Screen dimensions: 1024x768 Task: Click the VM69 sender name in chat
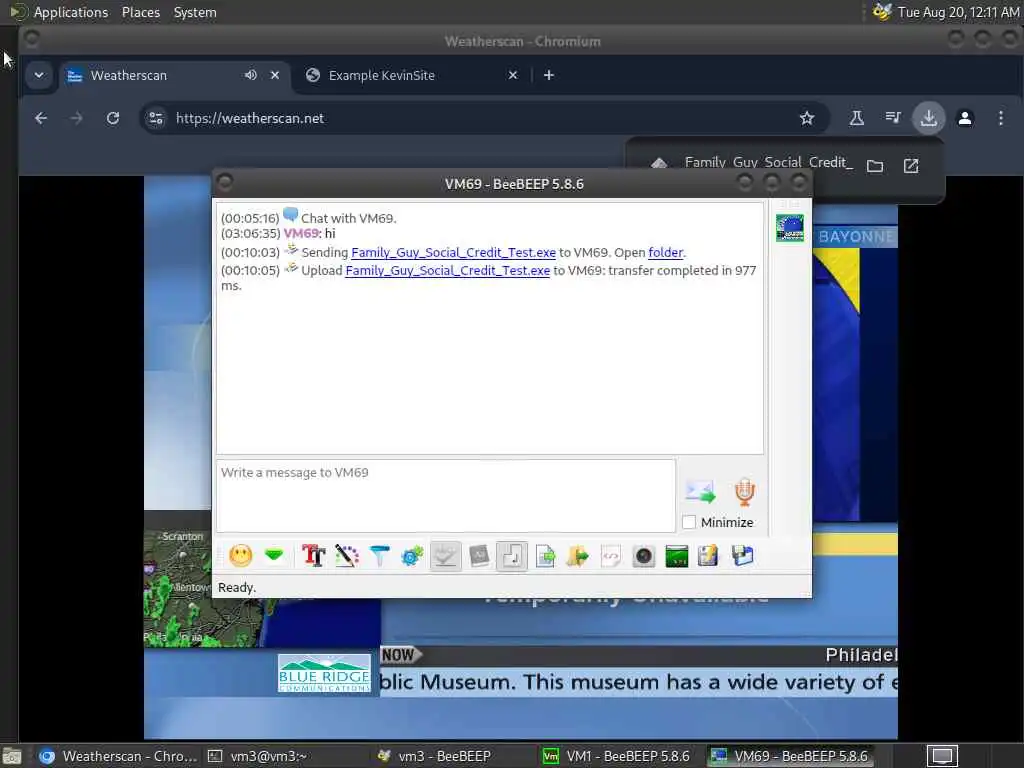pos(301,233)
